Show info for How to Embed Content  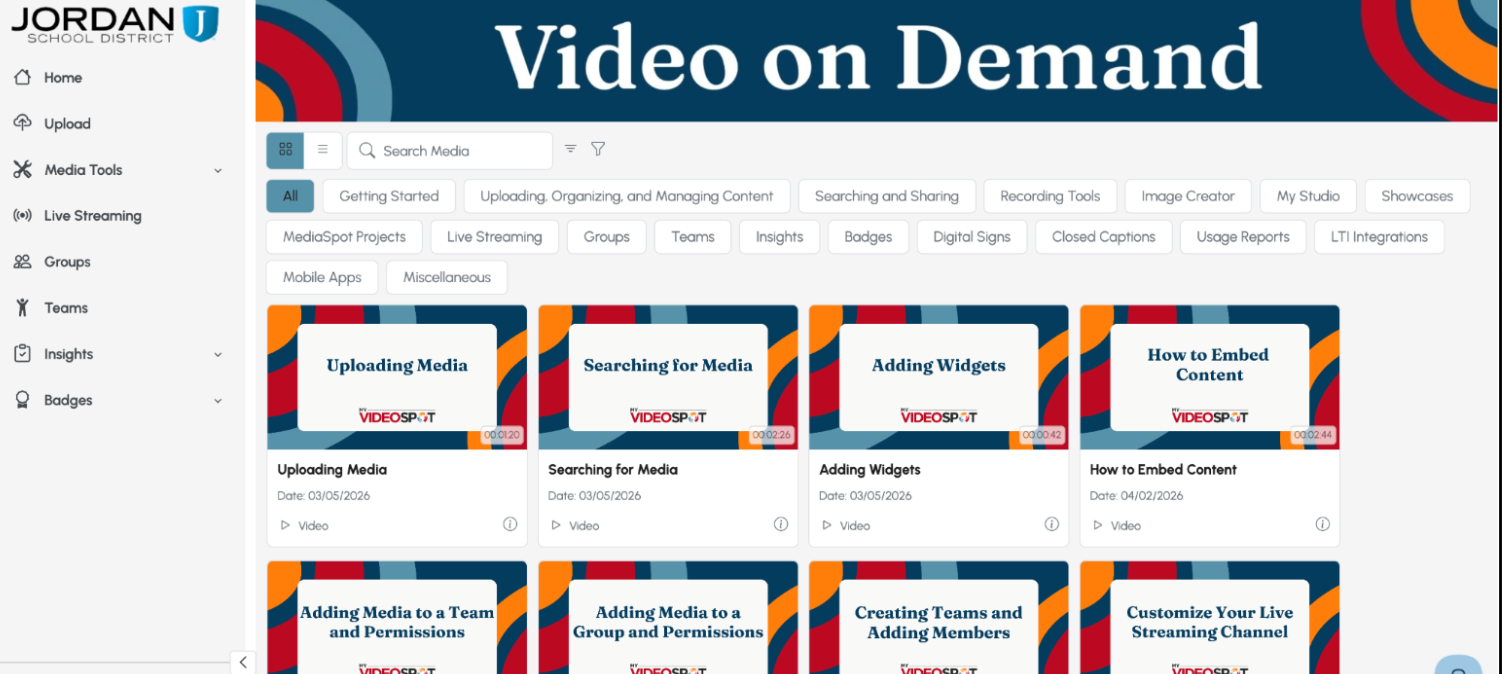(1323, 524)
